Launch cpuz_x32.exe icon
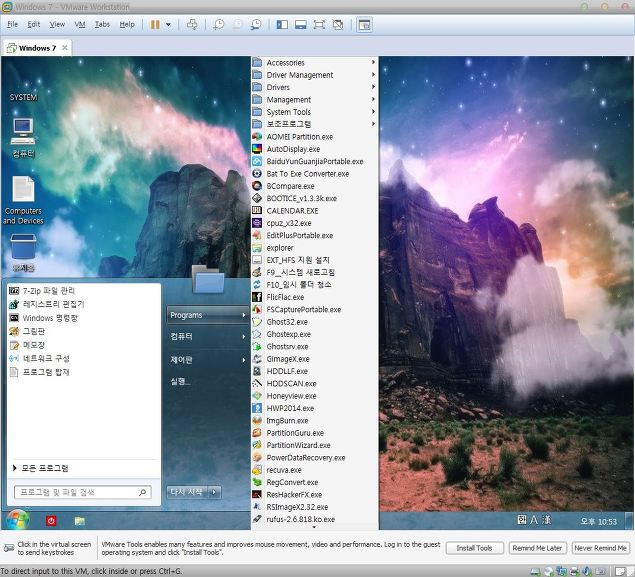Screen dimensions: 635x577 (257, 223)
